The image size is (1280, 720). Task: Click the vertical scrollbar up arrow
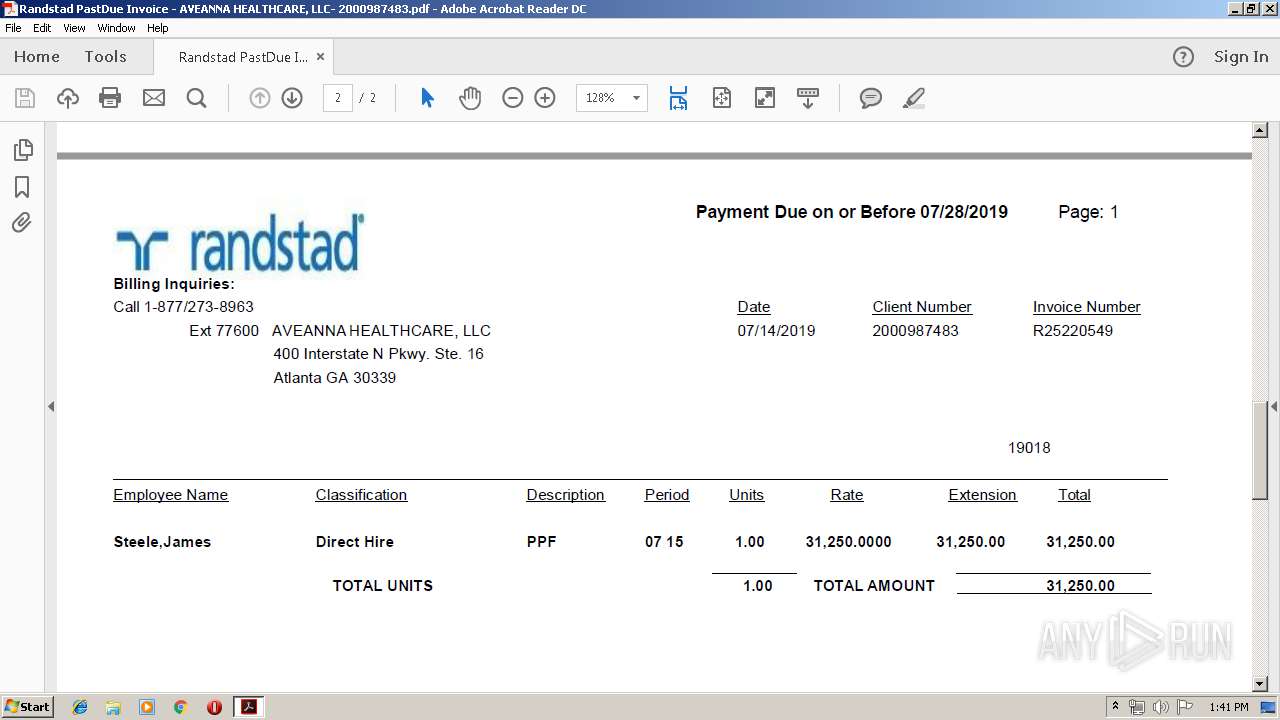pyautogui.click(x=1260, y=130)
